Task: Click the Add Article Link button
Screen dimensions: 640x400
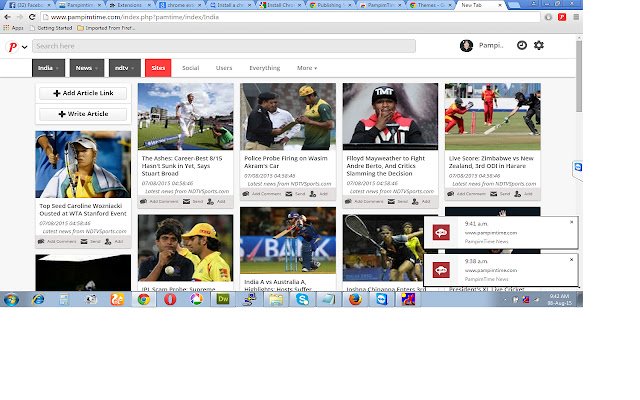Action: (x=83, y=93)
